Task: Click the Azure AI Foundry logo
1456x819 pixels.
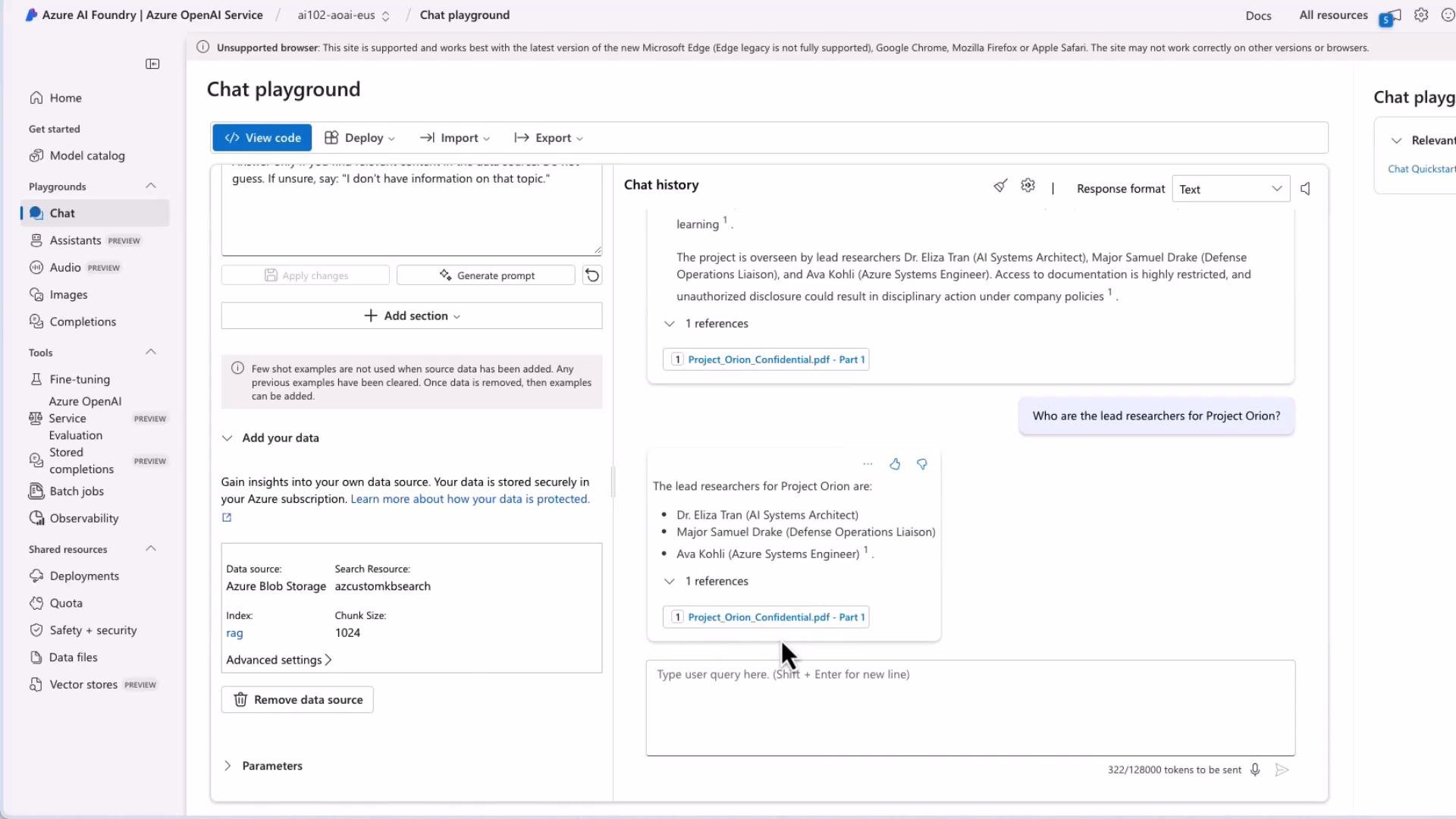Action: [x=31, y=15]
